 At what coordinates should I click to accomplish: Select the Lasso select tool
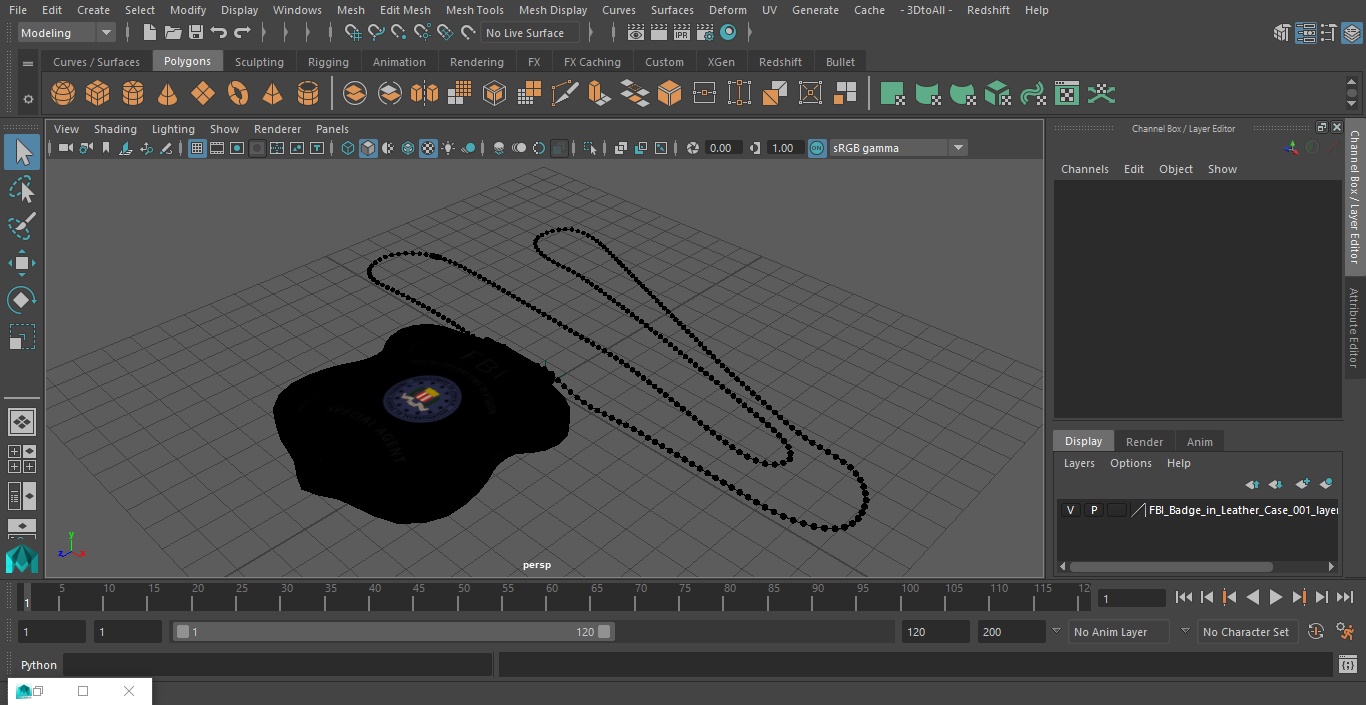click(x=22, y=189)
